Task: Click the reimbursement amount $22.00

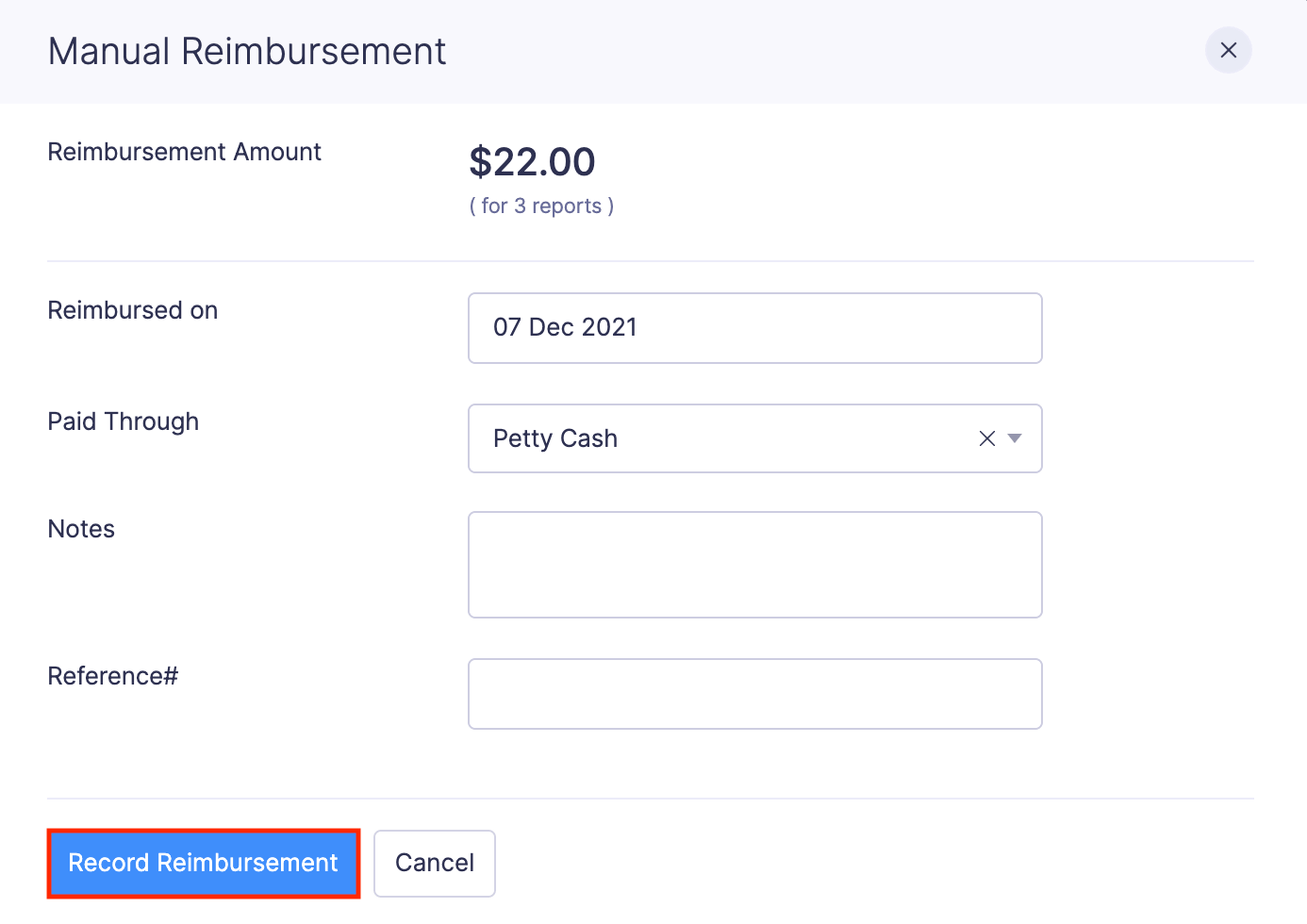Action: click(x=532, y=161)
